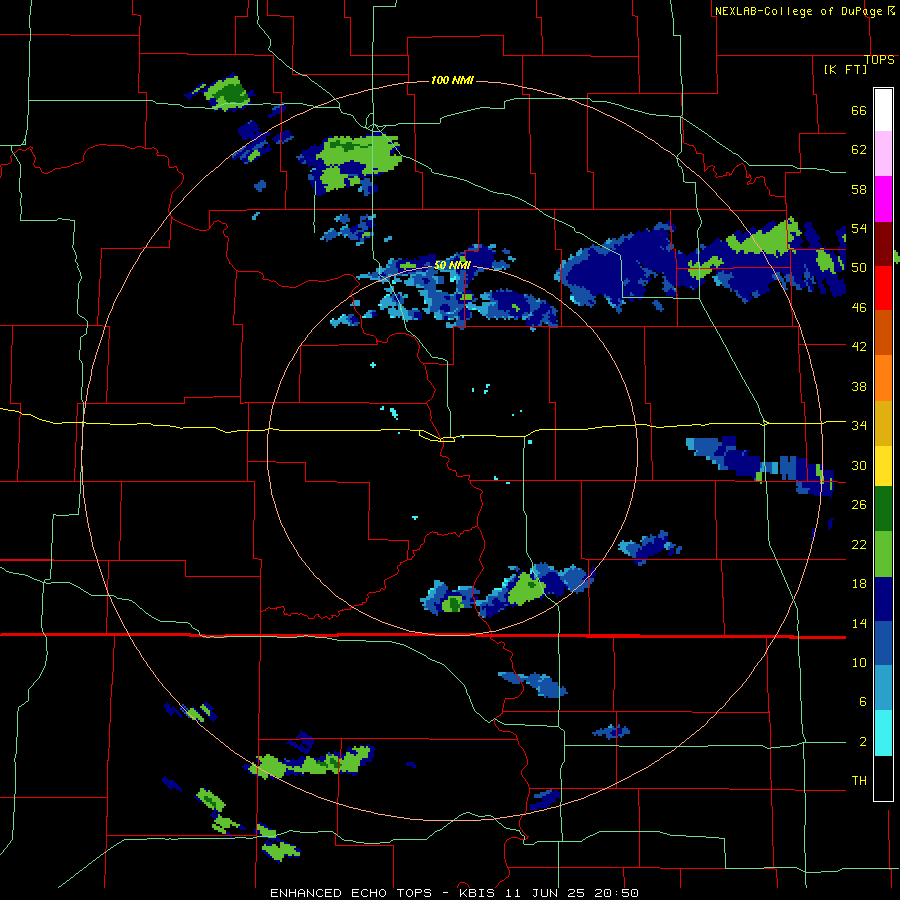Click the '50' legend value
The width and height of the screenshot is (900, 900).
coord(859,267)
